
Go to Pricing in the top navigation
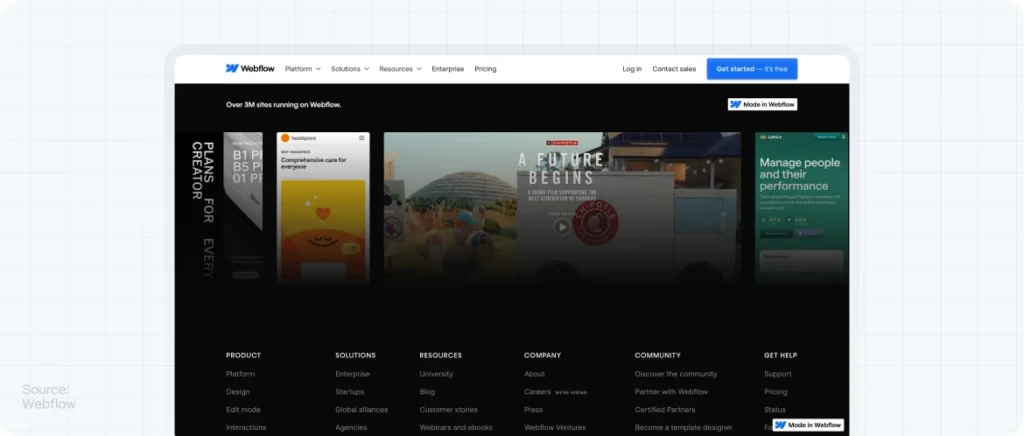tap(485, 69)
